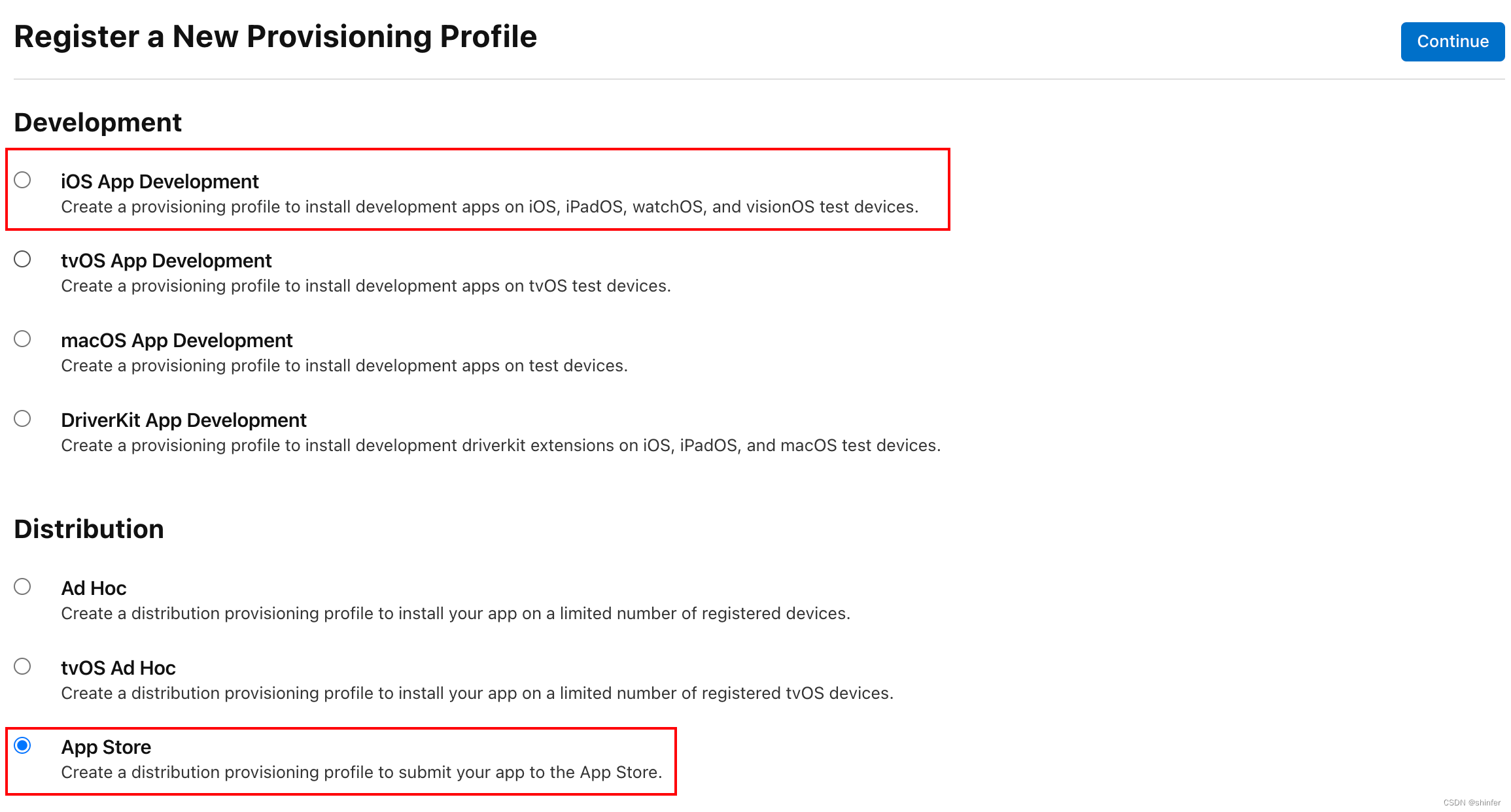Select the iOS App Development option
This screenshot has height=812, width=1511.
23,180
